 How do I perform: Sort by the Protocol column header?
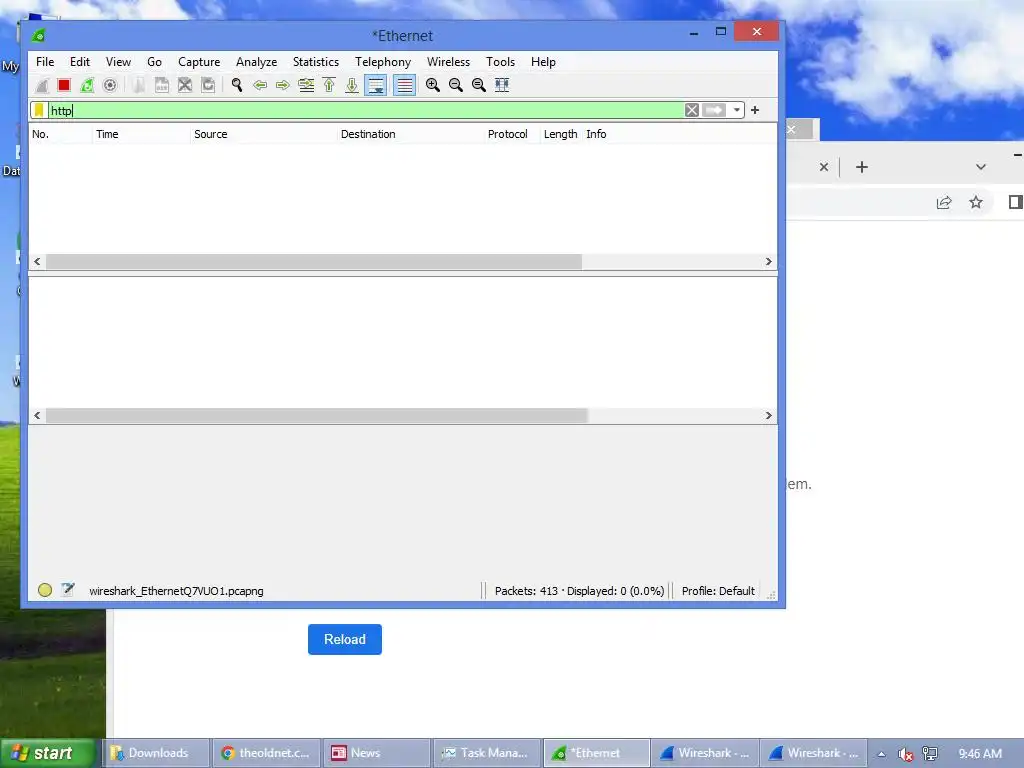pos(511,135)
